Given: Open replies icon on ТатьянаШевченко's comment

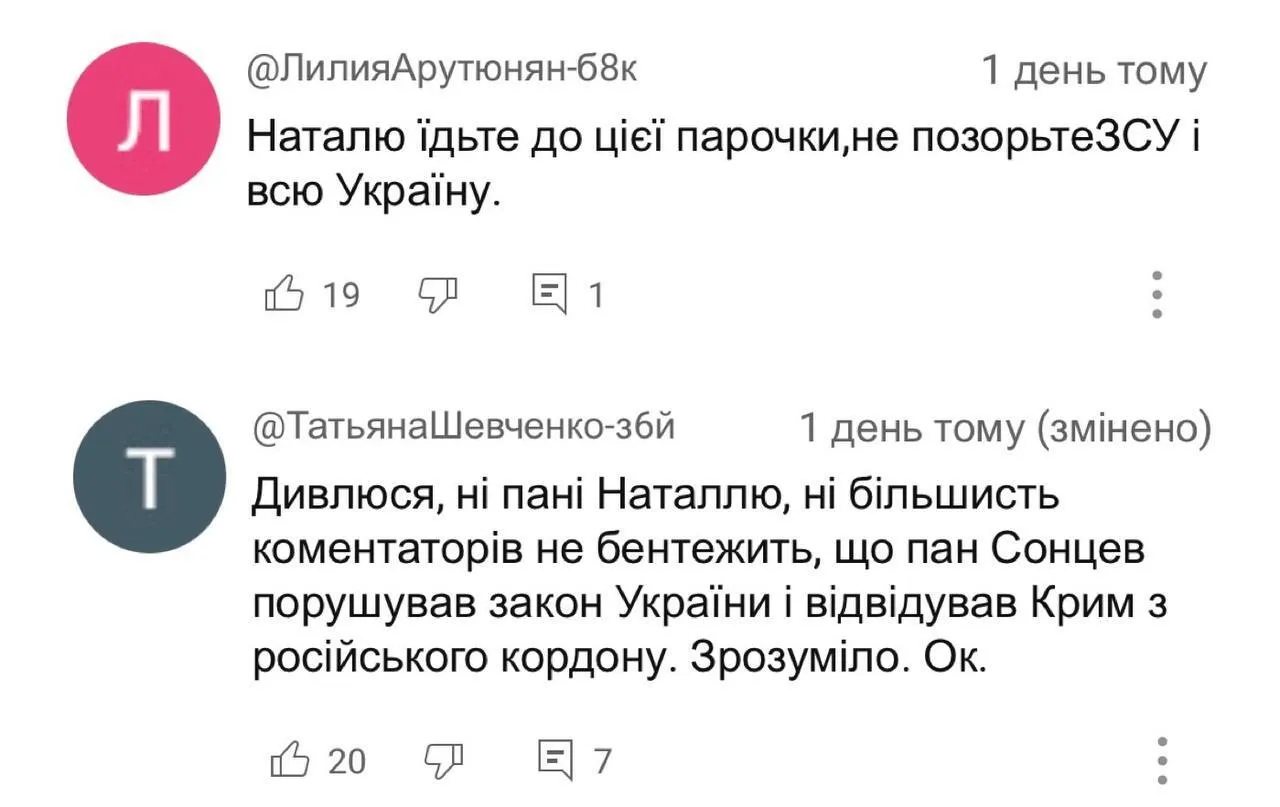Looking at the screenshot, I should [554, 761].
